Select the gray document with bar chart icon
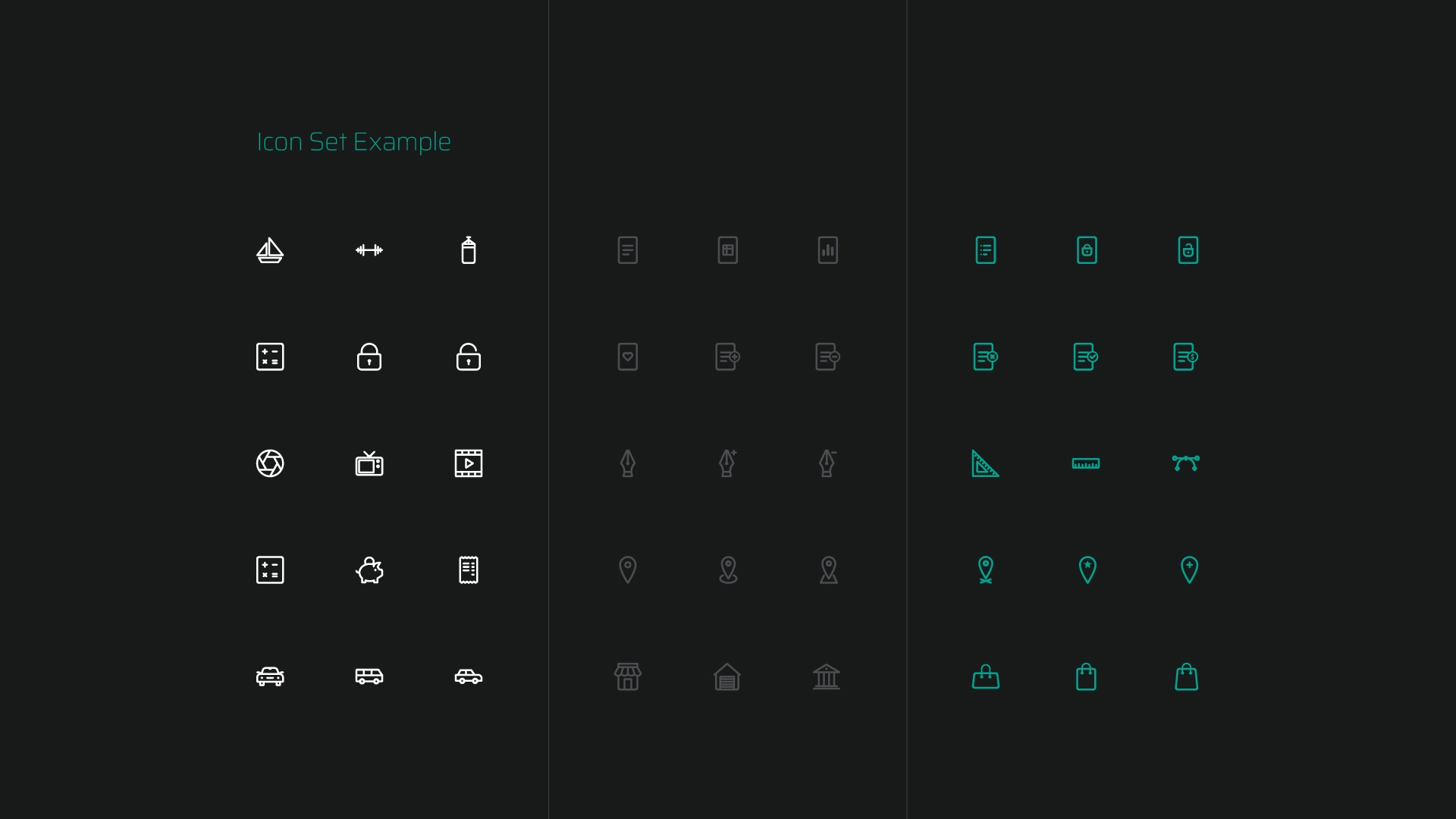1456x819 pixels. tap(828, 250)
